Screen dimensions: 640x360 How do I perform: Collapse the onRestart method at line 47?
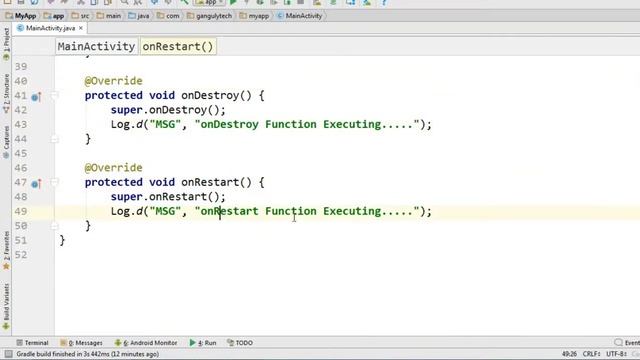pyautogui.click(x=54, y=182)
